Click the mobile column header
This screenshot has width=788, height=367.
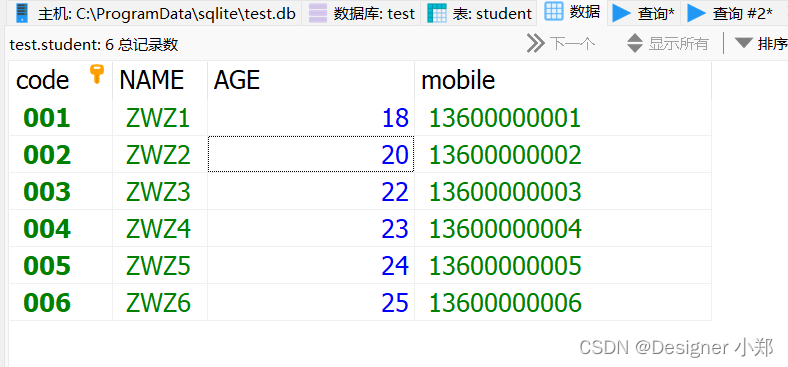pyautogui.click(x=563, y=80)
